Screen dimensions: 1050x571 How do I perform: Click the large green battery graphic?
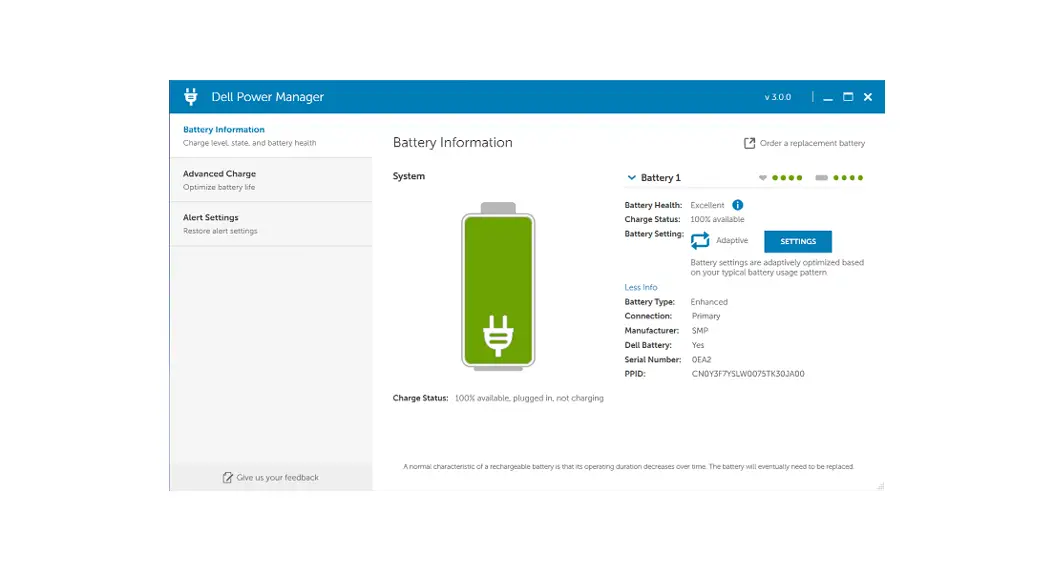click(x=498, y=287)
